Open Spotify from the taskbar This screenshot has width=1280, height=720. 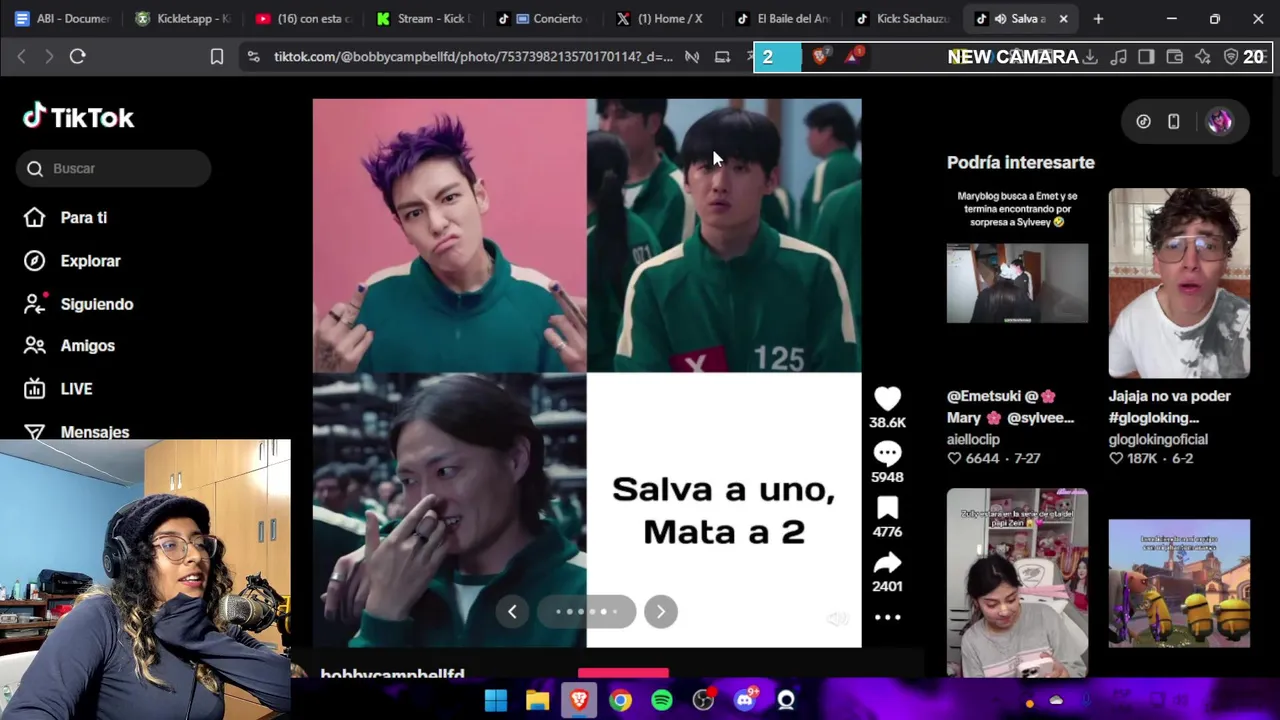(662, 700)
